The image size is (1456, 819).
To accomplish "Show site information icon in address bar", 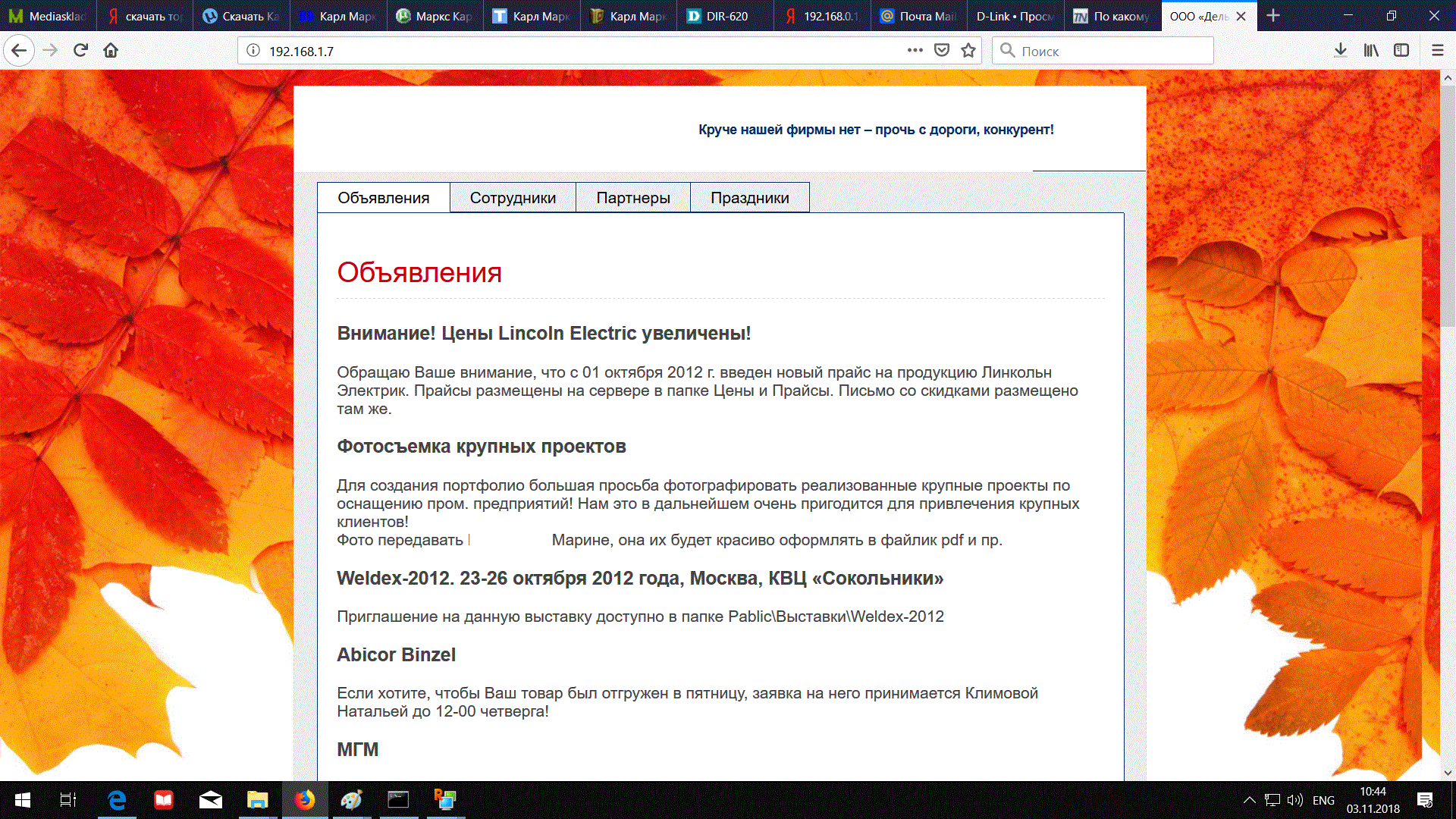I will [253, 51].
